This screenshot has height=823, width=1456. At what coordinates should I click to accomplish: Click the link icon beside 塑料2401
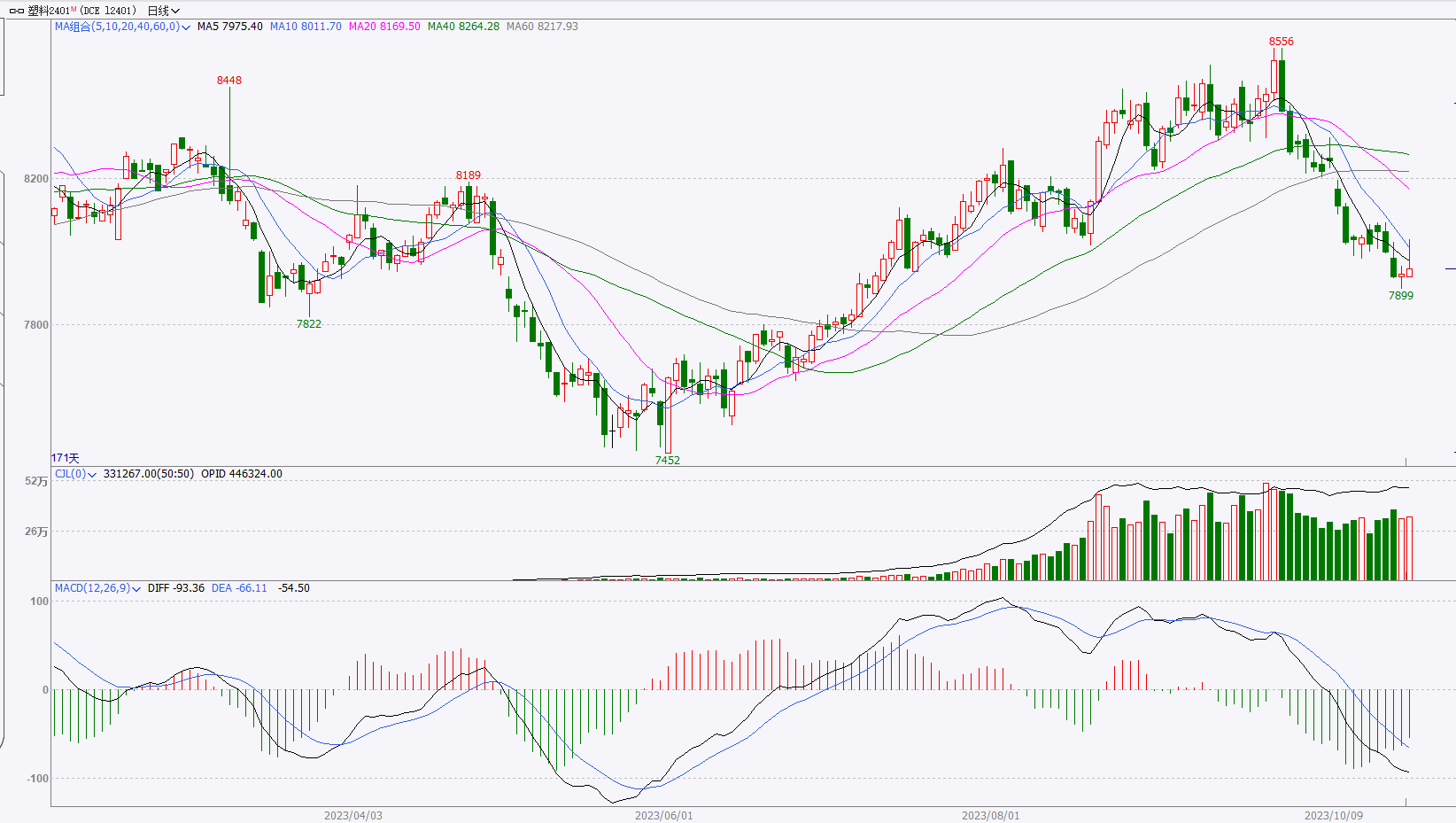pyautogui.click(x=16, y=11)
